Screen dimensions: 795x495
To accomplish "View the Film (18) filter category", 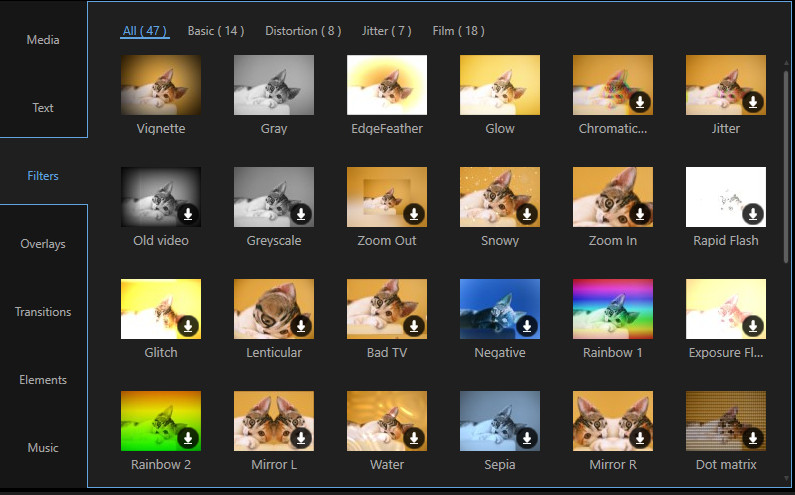I will coord(458,31).
